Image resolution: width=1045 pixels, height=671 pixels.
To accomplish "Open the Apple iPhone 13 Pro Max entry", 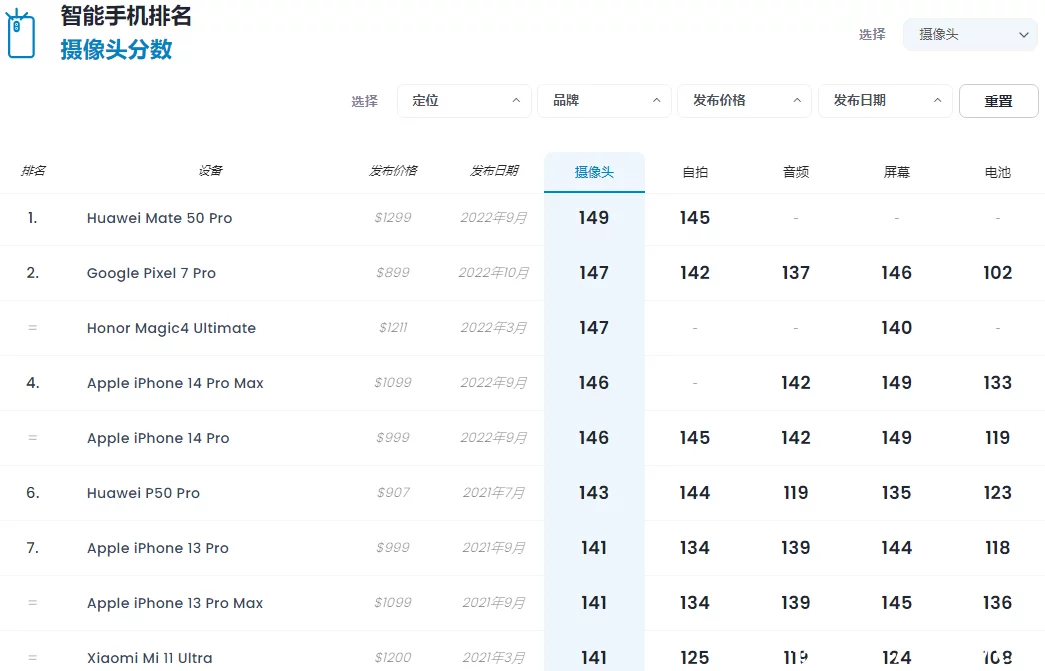I will [175, 603].
